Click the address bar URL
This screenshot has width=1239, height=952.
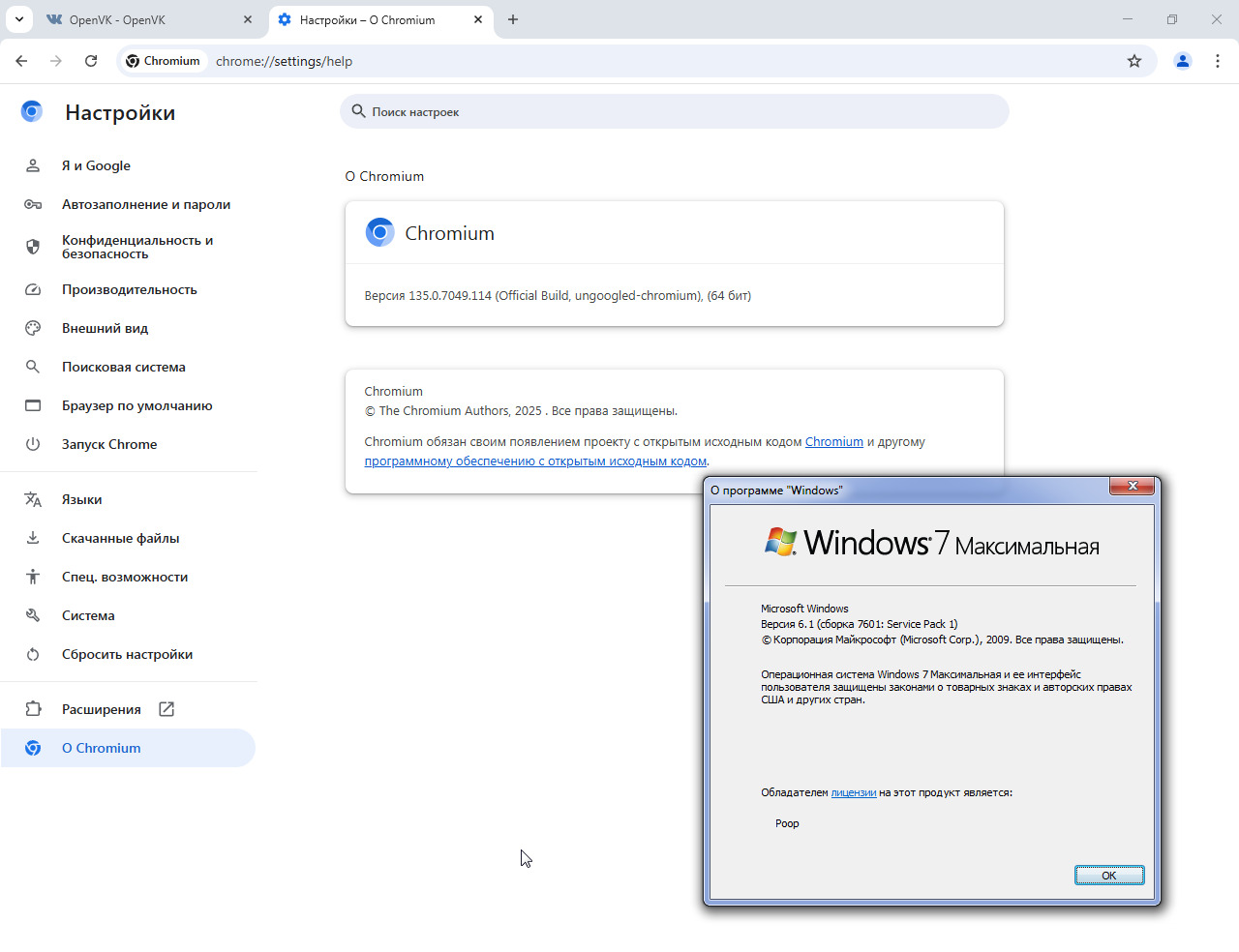284,61
